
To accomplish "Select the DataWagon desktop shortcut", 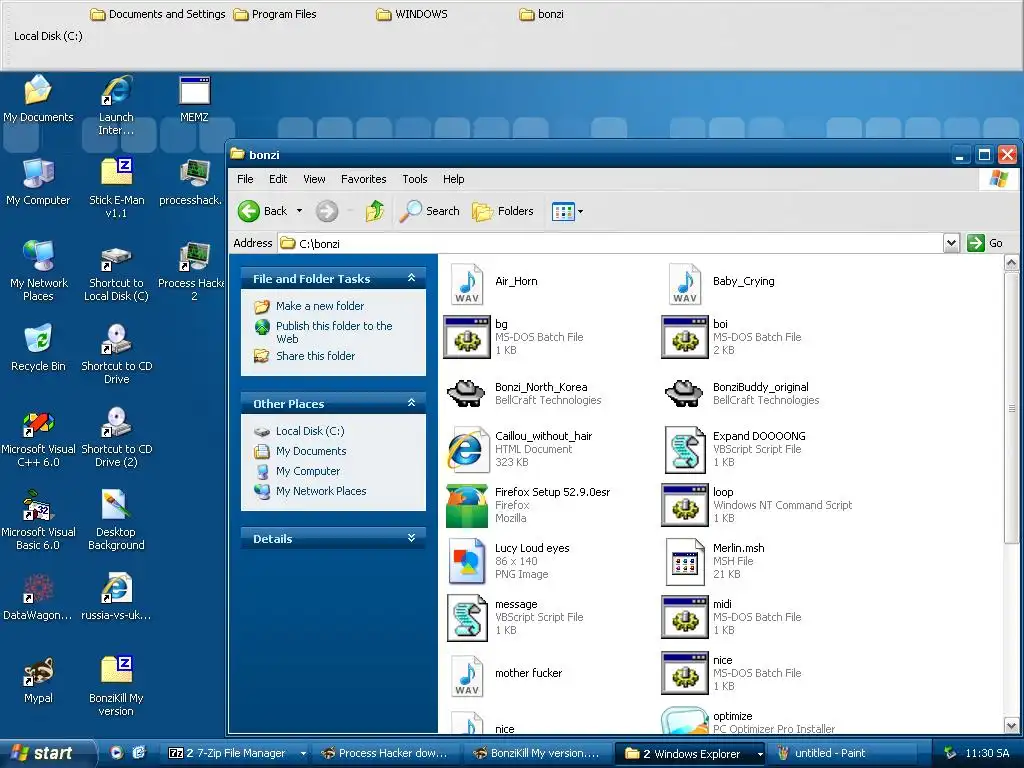I will coord(38,597).
